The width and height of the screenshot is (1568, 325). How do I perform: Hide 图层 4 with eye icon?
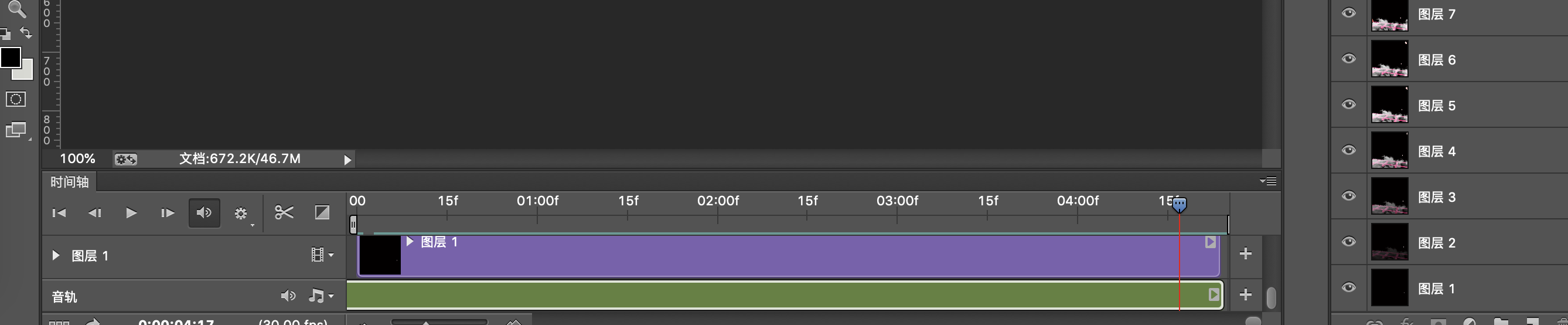(x=1348, y=151)
